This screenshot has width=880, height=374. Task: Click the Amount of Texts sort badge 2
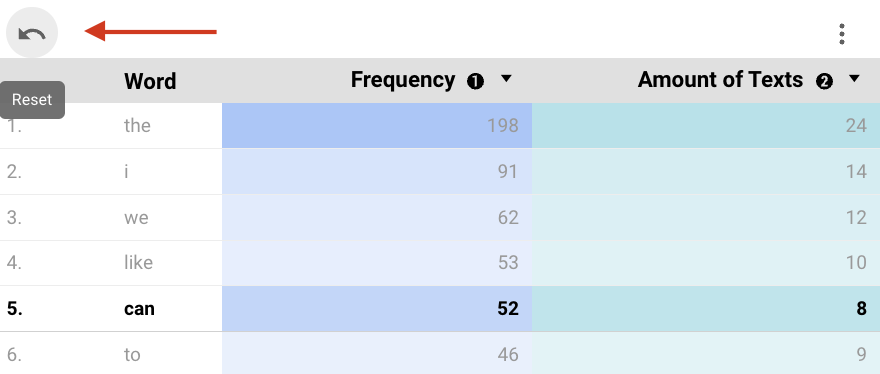pyautogui.click(x=824, y=82)
